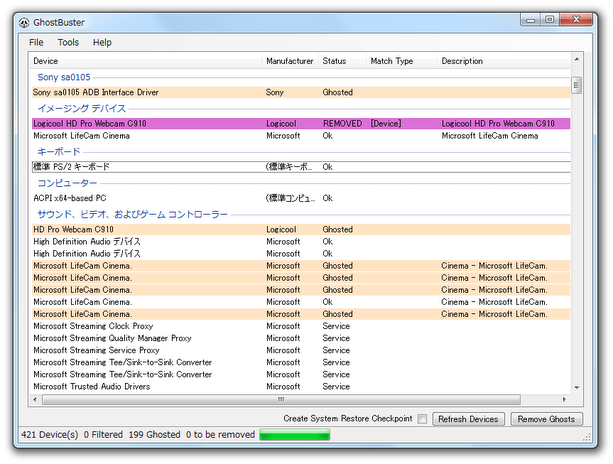This screenshot has height=464, width=613.
Task: Click the vertical scrollbar up arrow
Action: 577,59
